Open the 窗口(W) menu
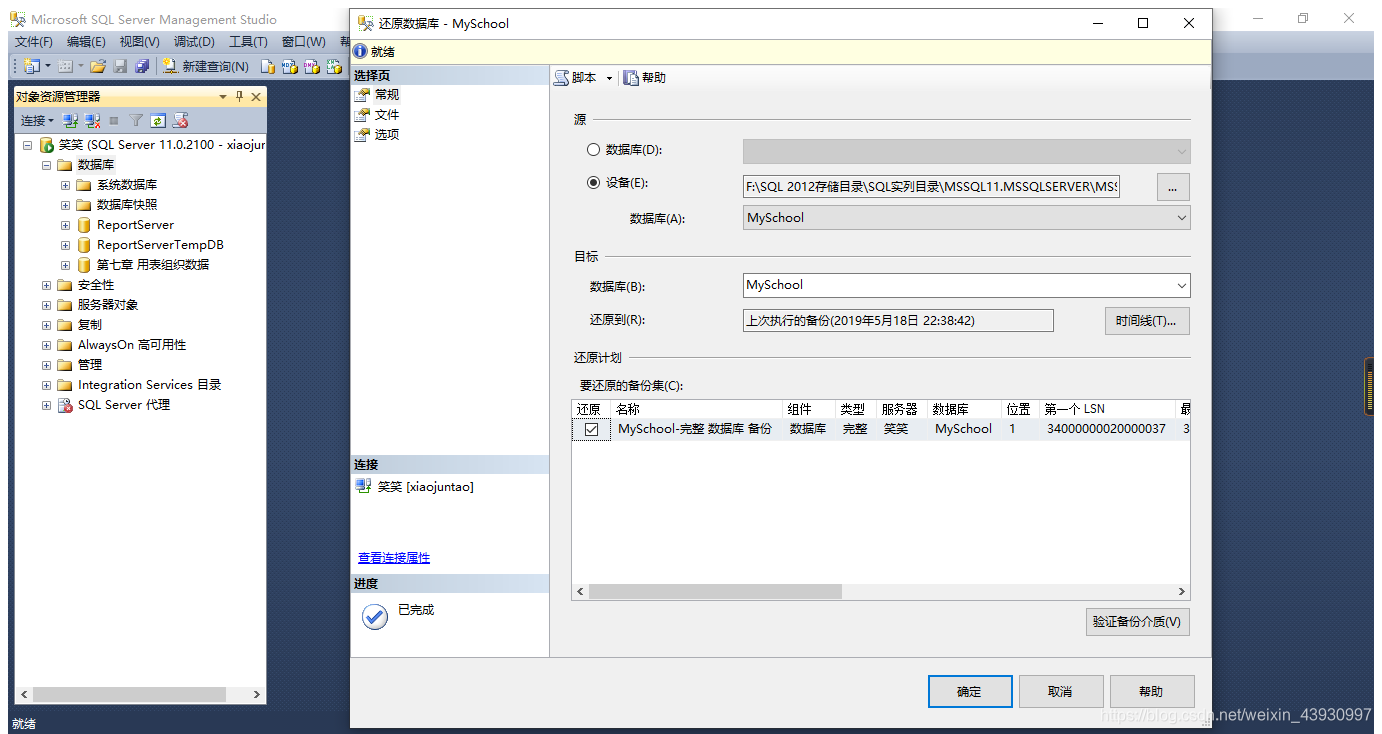The image size is (1382, 734). pyautogui.click(x=304, y=42)
